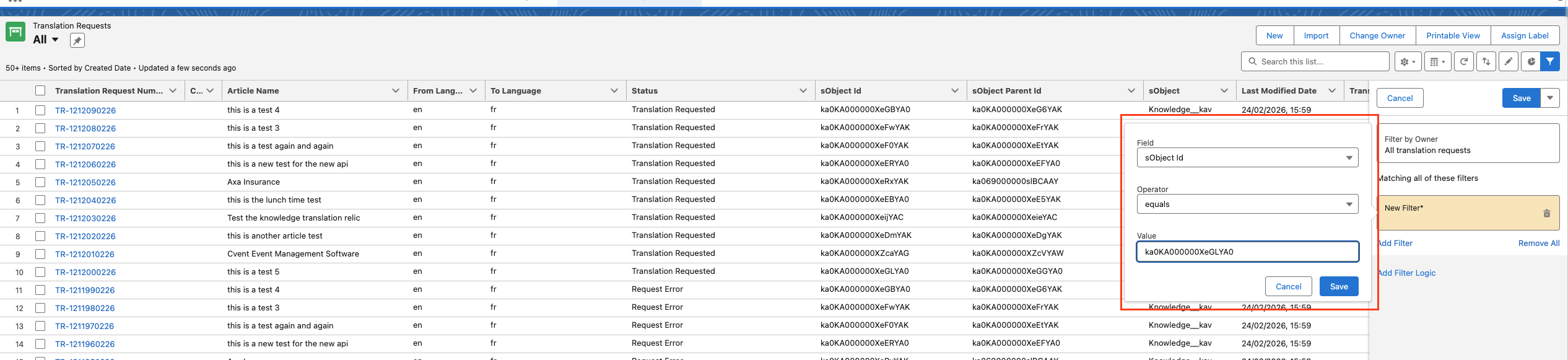Select the checkbox for TR-1212080226

click(40, 128)
